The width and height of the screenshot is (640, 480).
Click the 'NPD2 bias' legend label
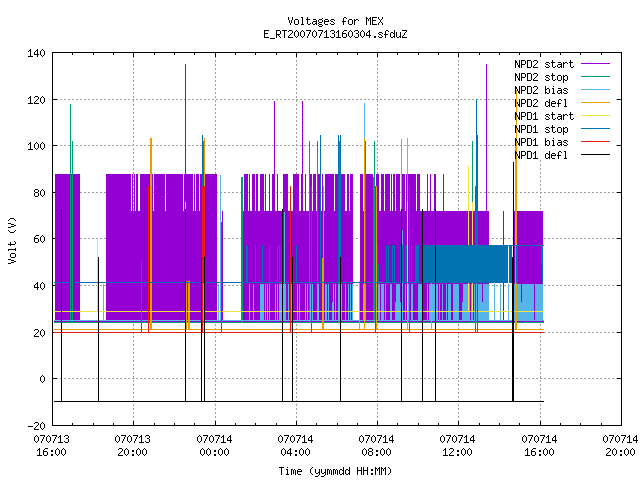pos(541,90)
